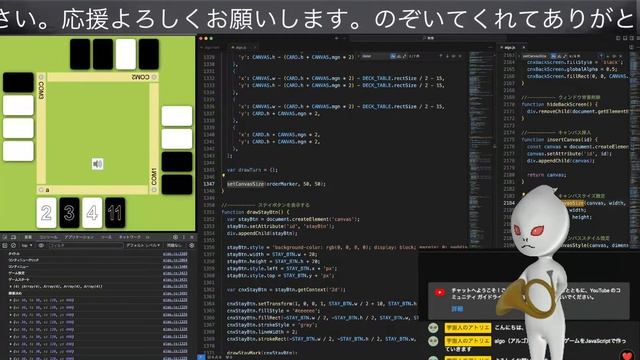Go back with VS Code navigation arrow
Viewport: 640px width, 360px height.
(336, 38)
